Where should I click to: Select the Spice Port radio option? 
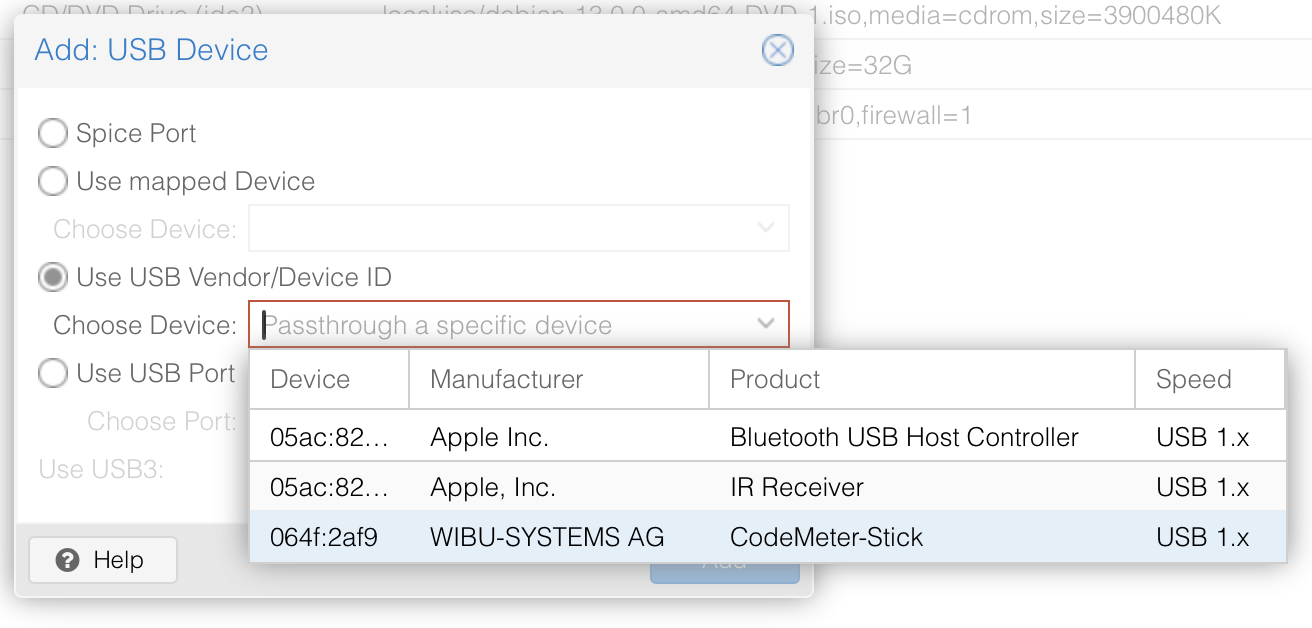pyautogui.click(x=52, y=133)
